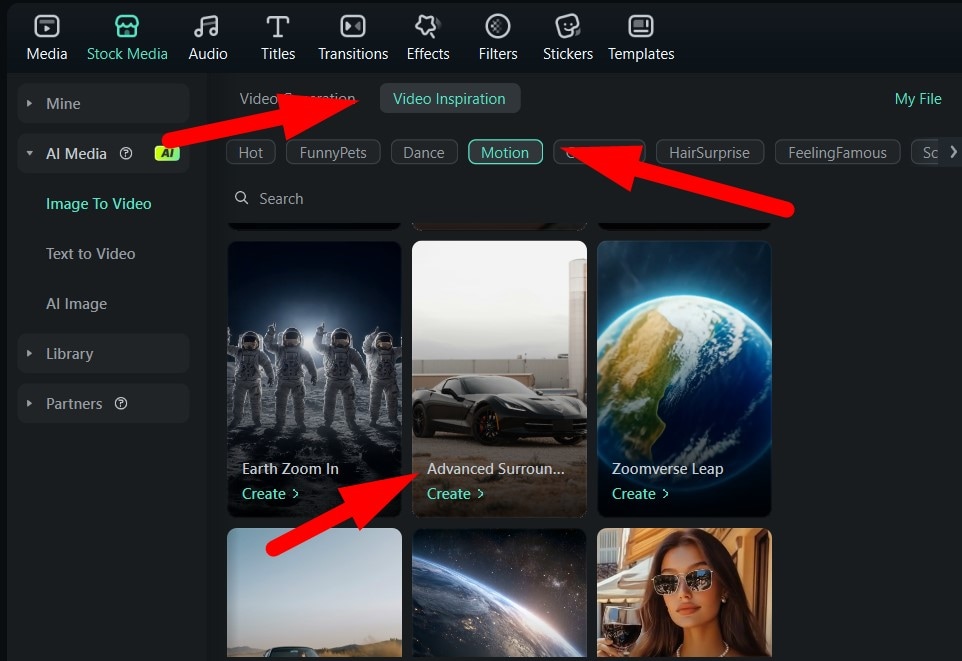Open the Earth from orbit thumbnail
The width and height of the screenshot is (962, 661).
tap(499, 592)
